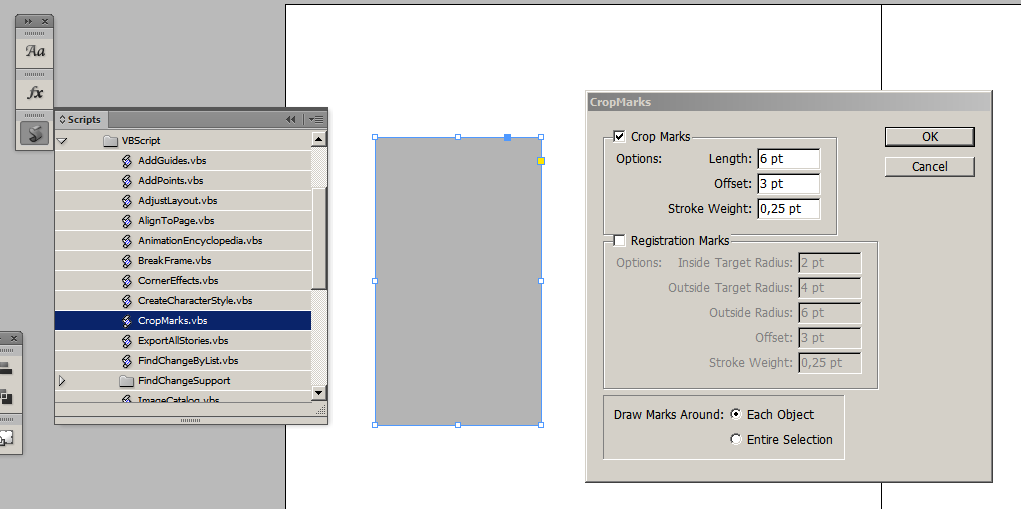Open the Scripts panel flyout menu
Screen dimensions: 1021x509
[316, 119]
